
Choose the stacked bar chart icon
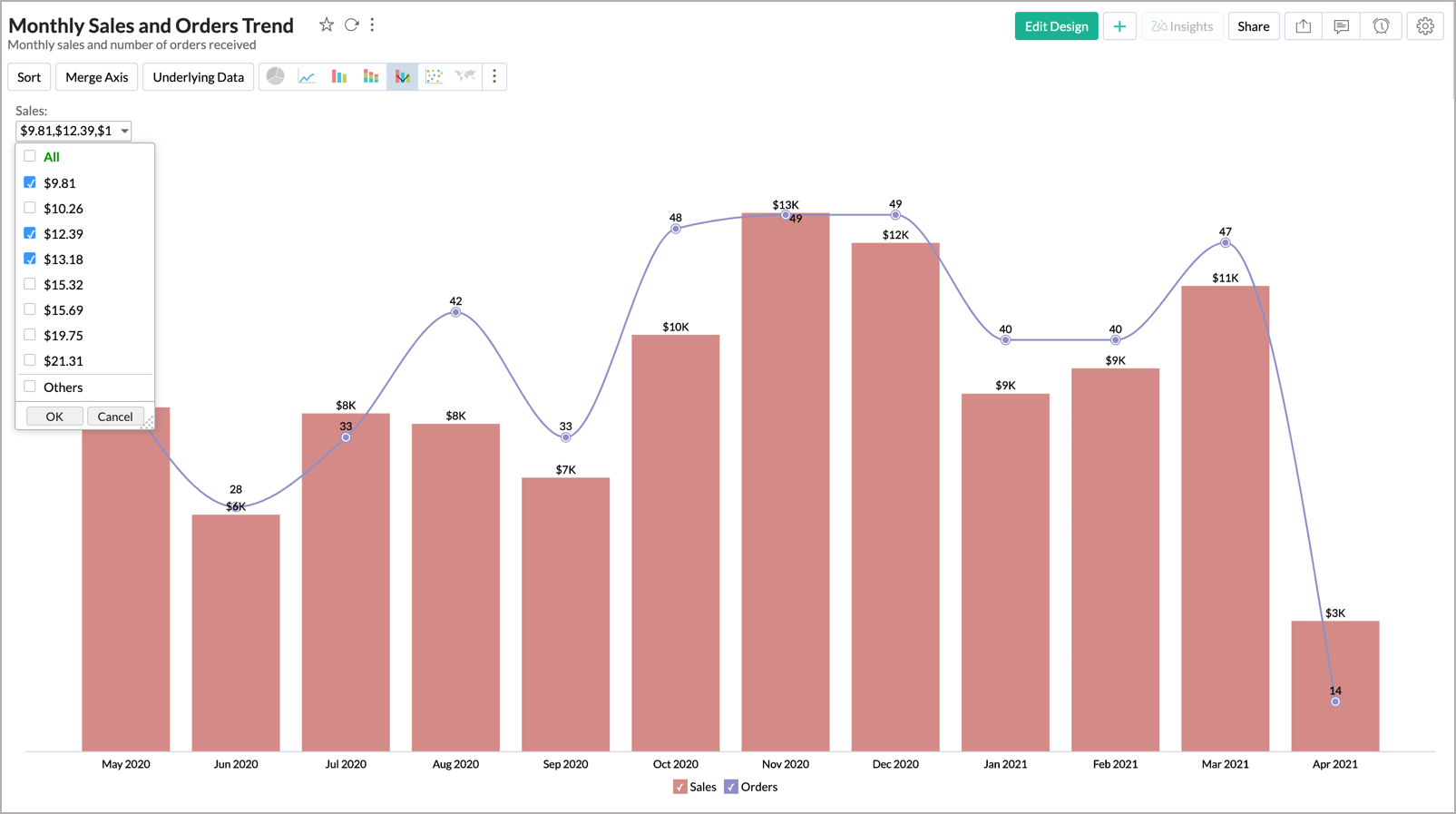(x=371, y=77)
